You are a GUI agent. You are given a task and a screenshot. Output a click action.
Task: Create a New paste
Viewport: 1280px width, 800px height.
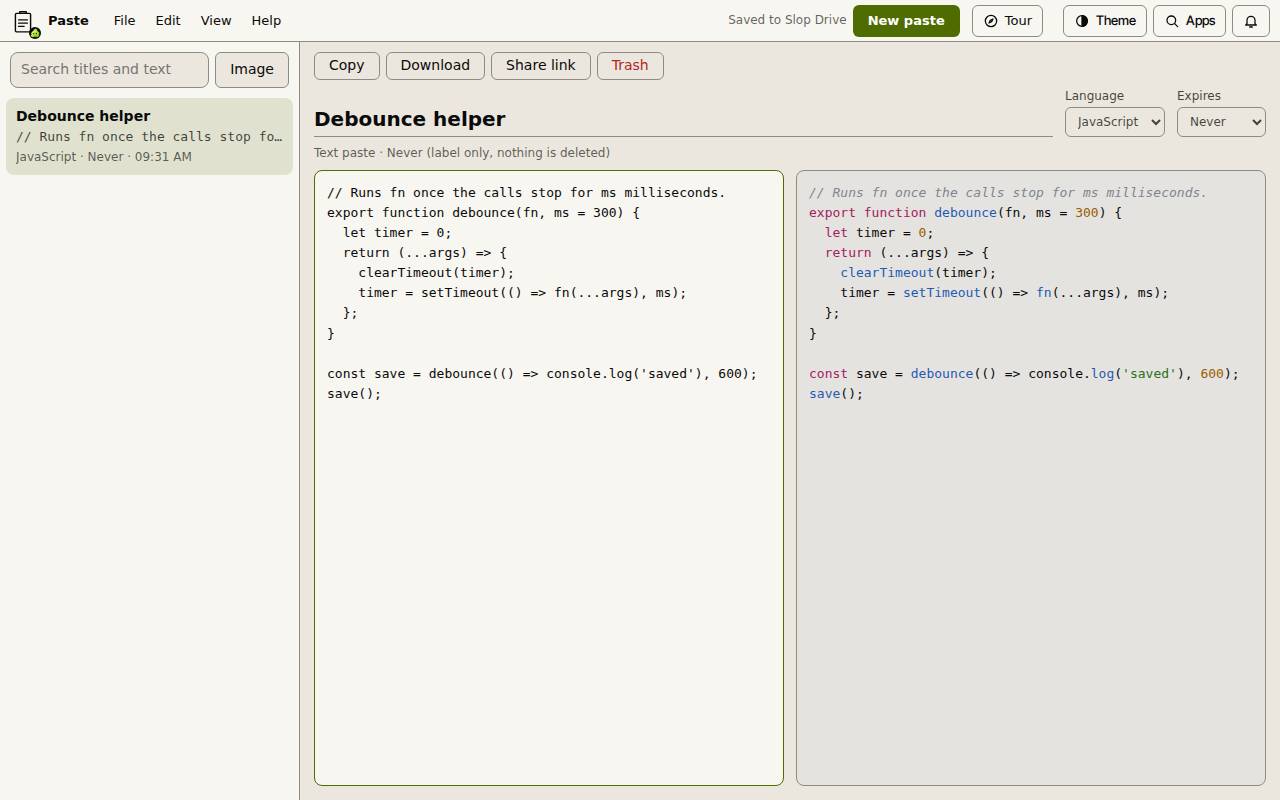coord(906,21)
